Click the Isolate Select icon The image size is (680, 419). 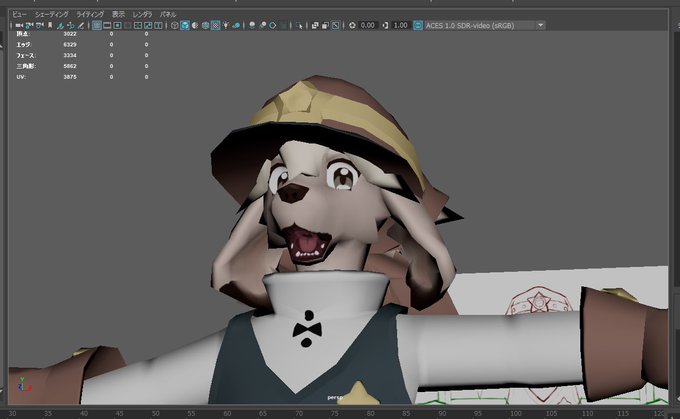point(299,26)
